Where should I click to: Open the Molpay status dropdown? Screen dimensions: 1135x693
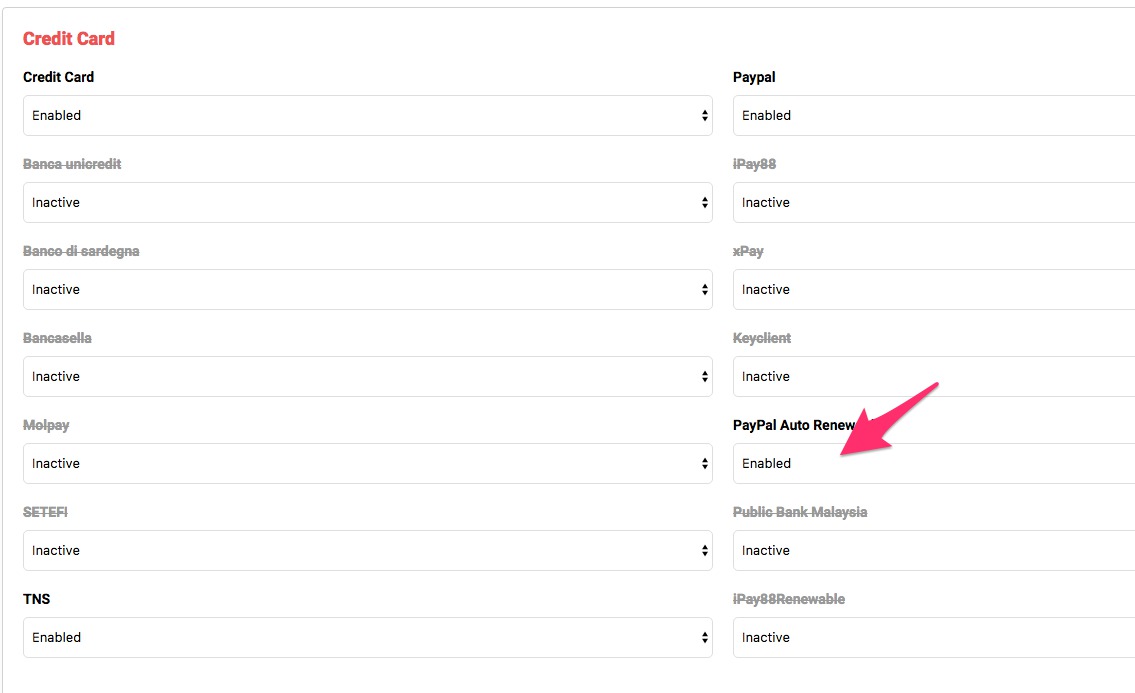click(367, 464)
